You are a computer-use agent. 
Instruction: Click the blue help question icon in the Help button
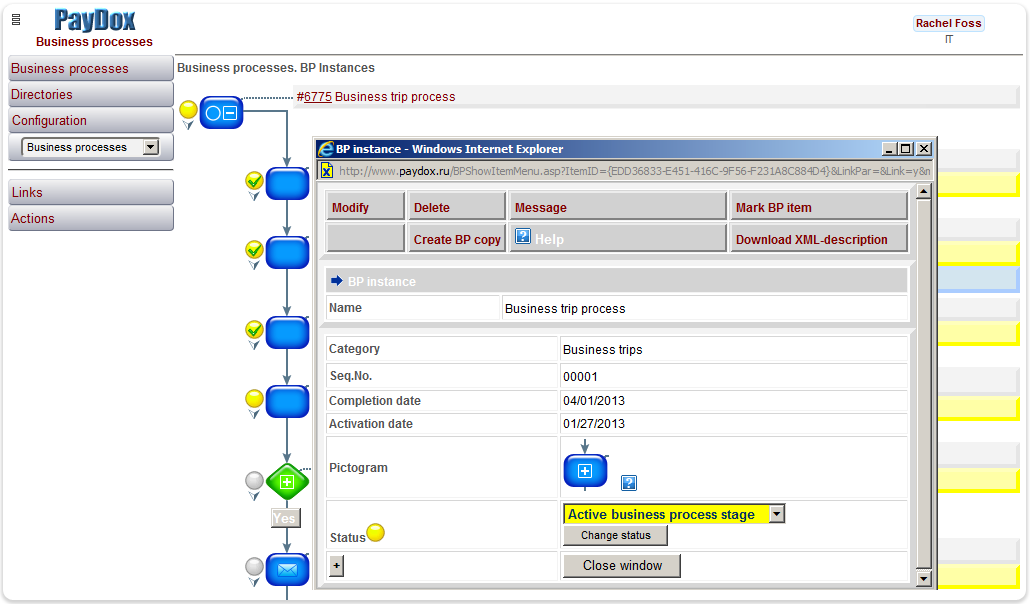[x=523, y=236]
